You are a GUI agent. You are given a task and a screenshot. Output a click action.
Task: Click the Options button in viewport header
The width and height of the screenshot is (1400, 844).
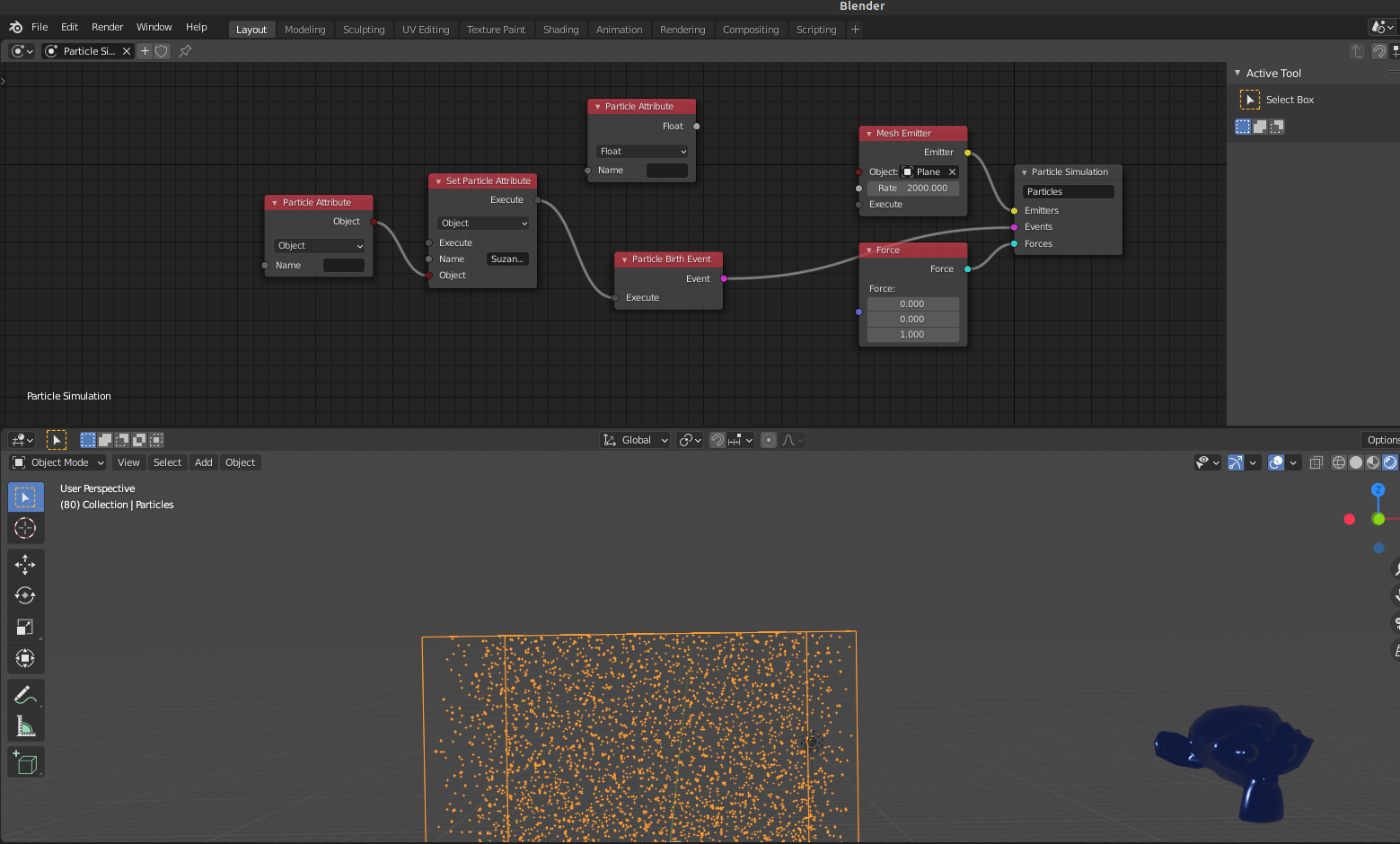(x=1382, y=440)
